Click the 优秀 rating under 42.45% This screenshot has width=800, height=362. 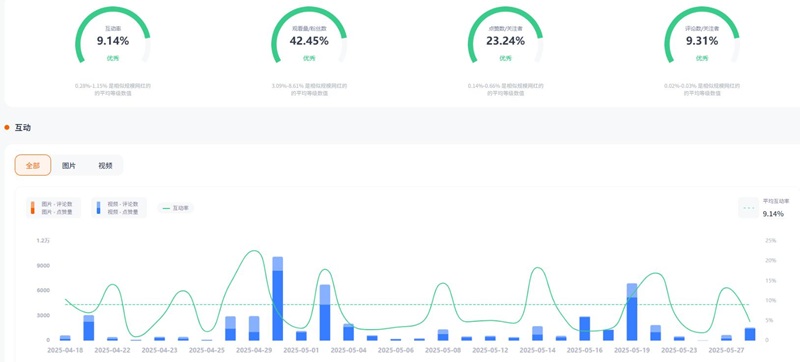309,58
